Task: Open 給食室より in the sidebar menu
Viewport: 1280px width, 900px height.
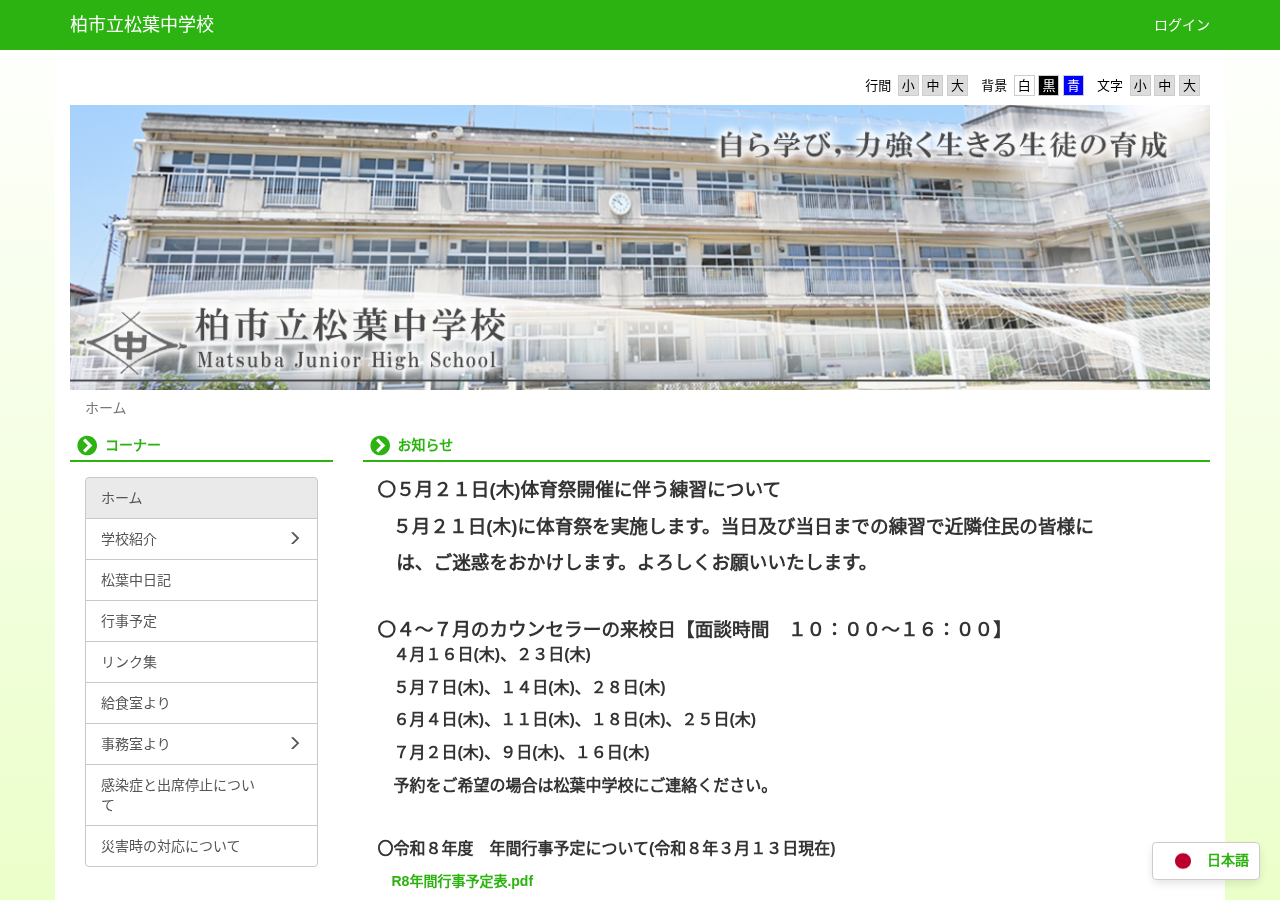Action: click(x=201, y=703)
